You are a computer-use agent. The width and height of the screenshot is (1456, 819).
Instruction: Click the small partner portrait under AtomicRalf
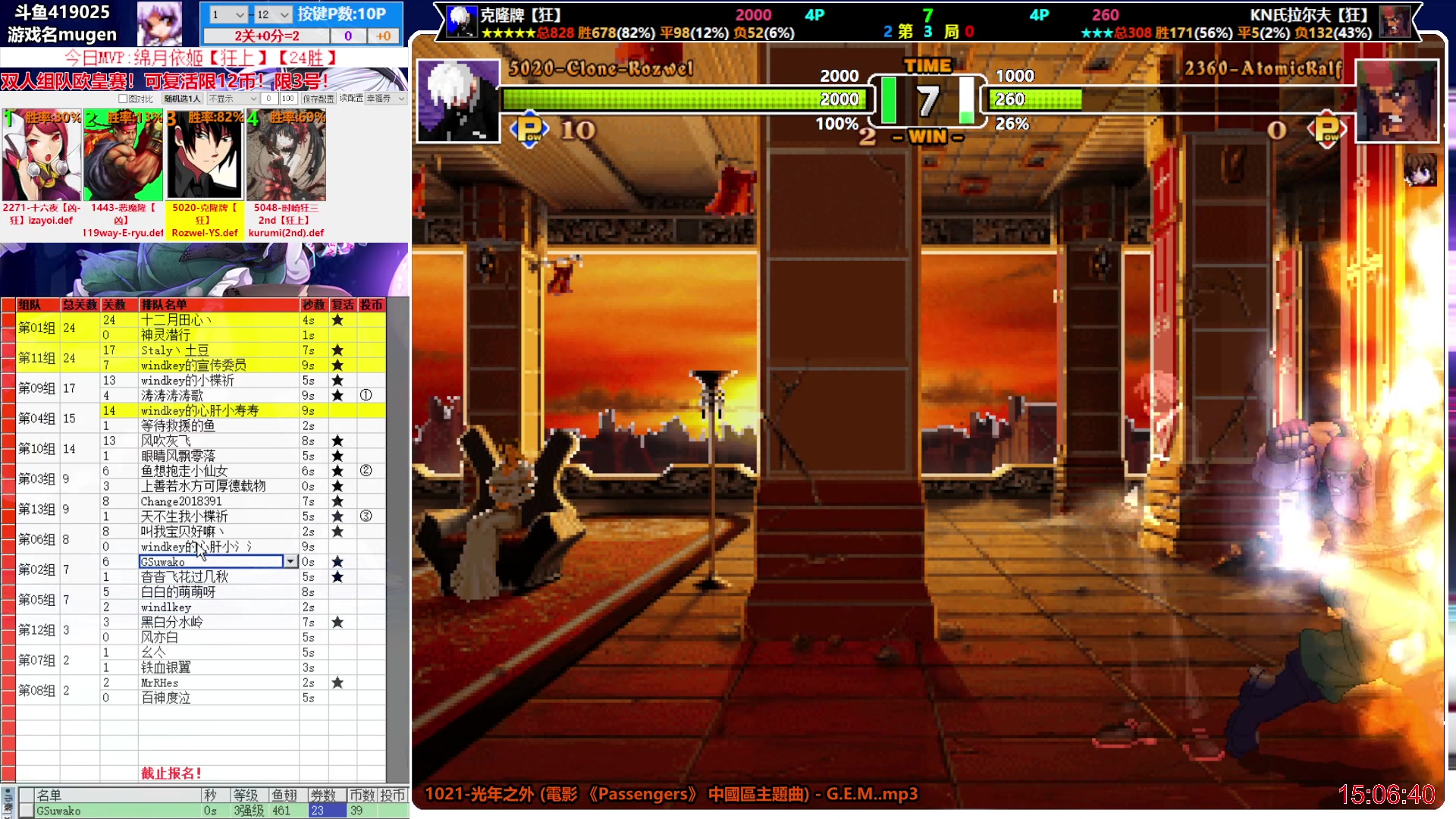coord(1420,169)
